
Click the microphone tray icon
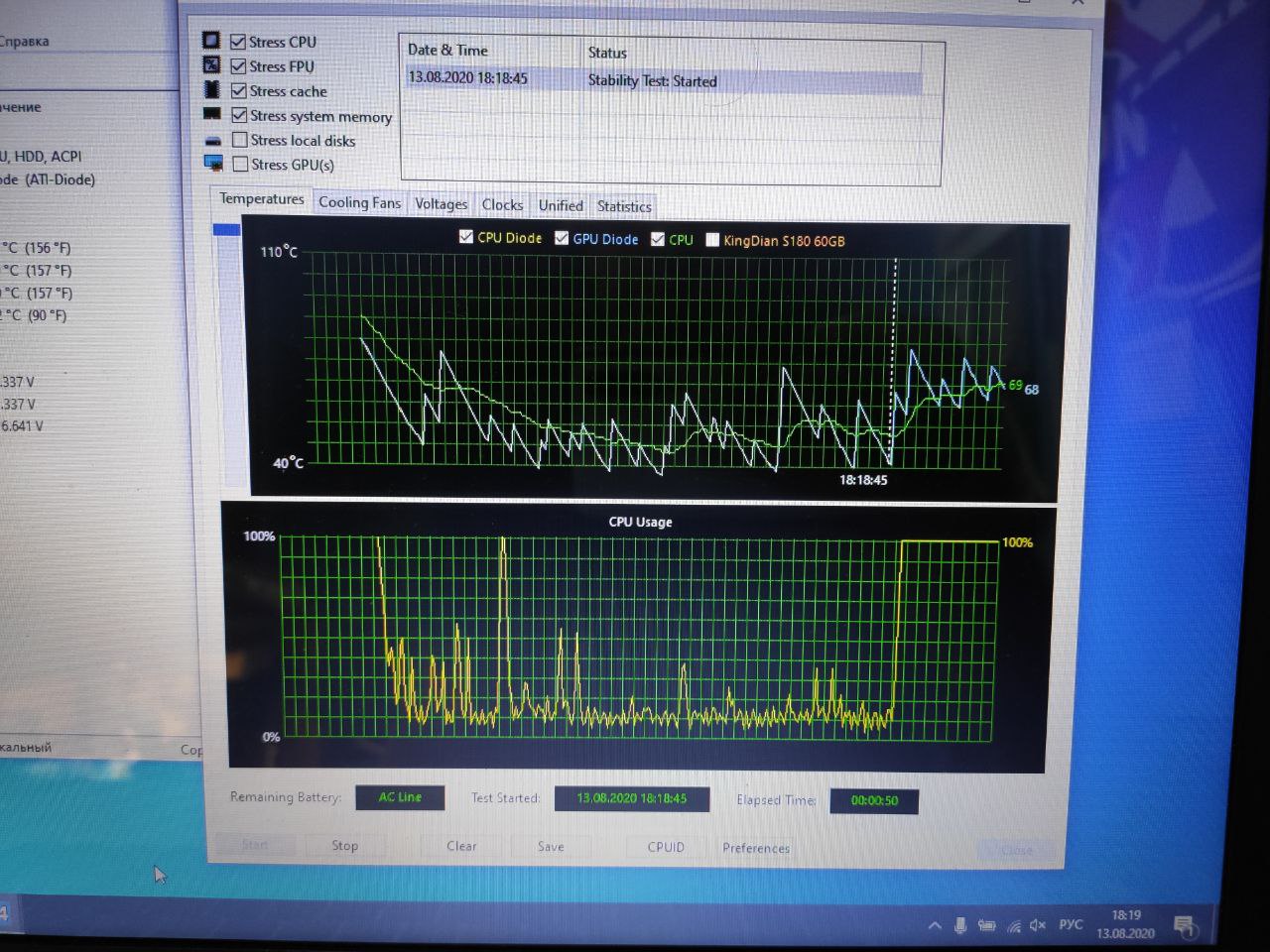tap(960, 926)
